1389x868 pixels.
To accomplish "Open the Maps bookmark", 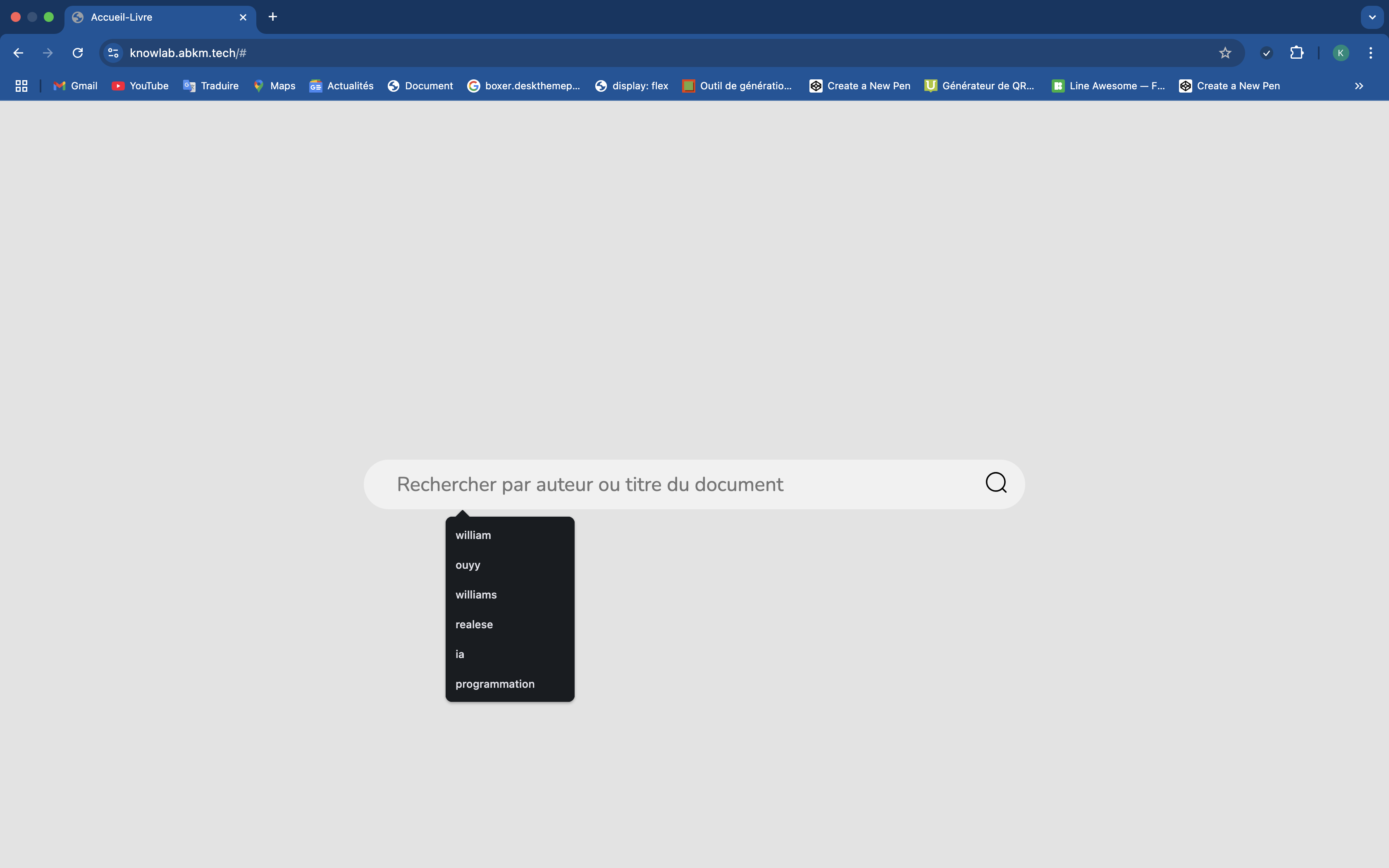I will pyautogui.click(x=274, y=86).
